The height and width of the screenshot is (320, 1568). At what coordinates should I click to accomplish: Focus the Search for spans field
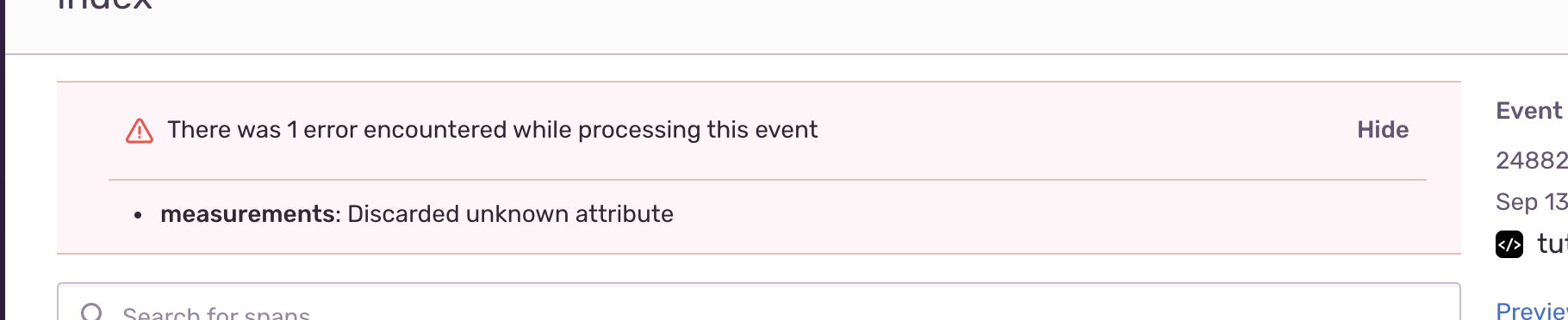[758, 302]
